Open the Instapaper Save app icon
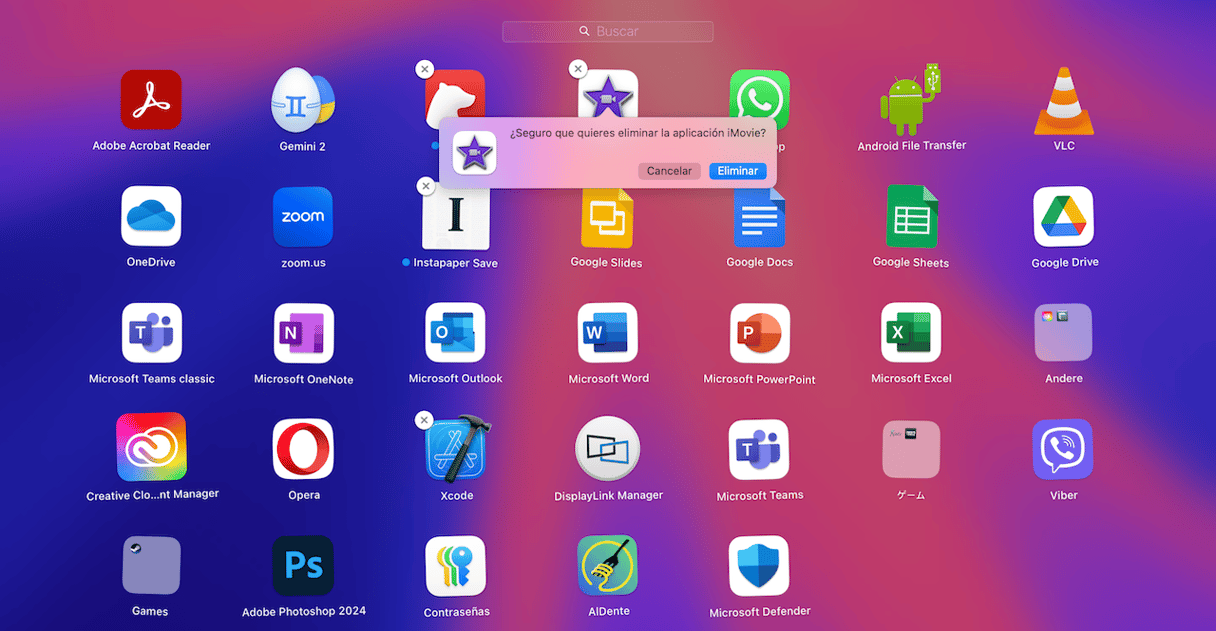The width and height of the screenshot is (1216, 631). tap(455, 216)
